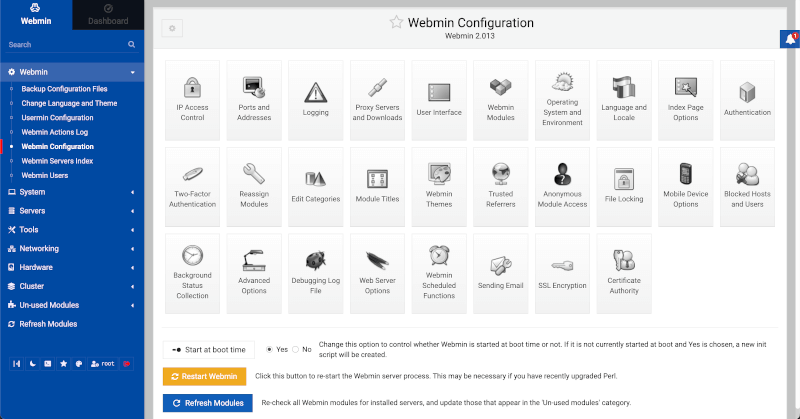Open Web Server Options

coord(378,274)
